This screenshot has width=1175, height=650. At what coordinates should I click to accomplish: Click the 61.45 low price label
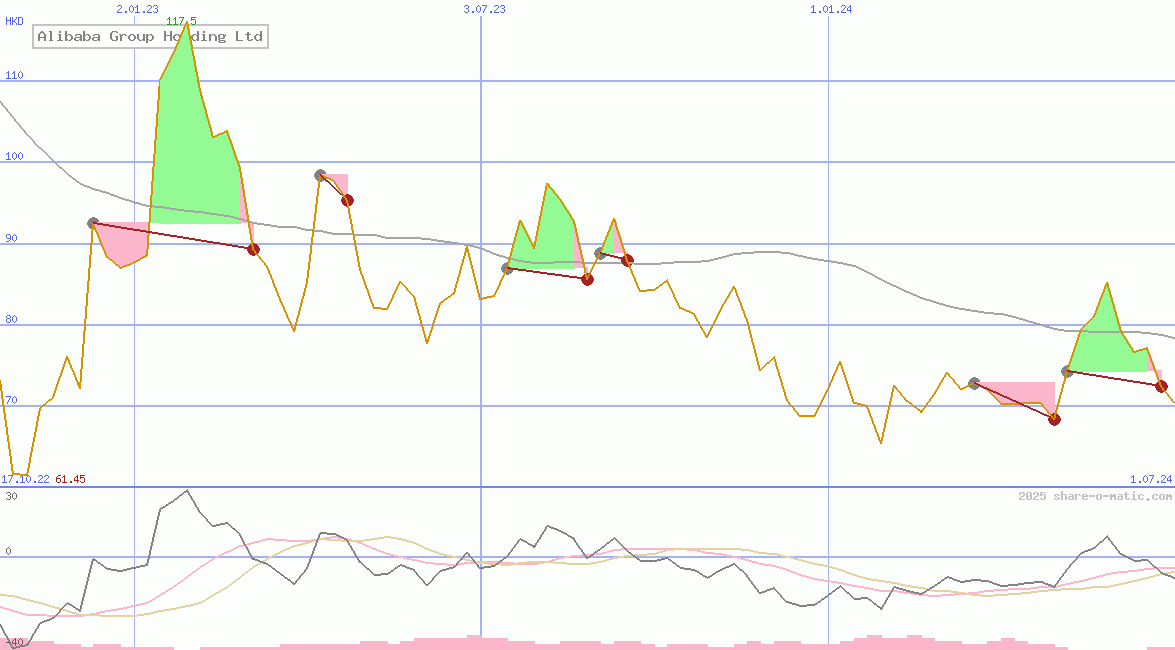click(70, 479)
